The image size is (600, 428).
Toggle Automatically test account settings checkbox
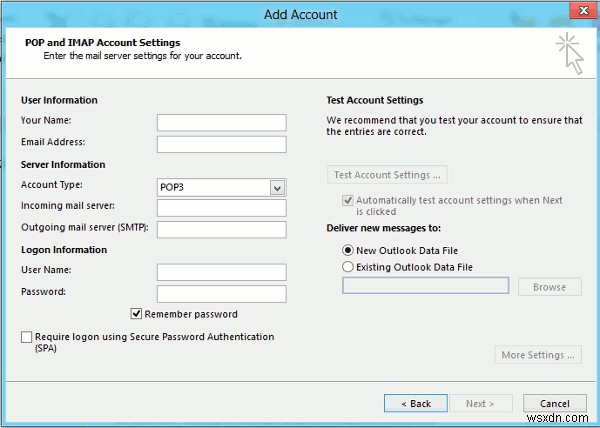tap(348, 201)
